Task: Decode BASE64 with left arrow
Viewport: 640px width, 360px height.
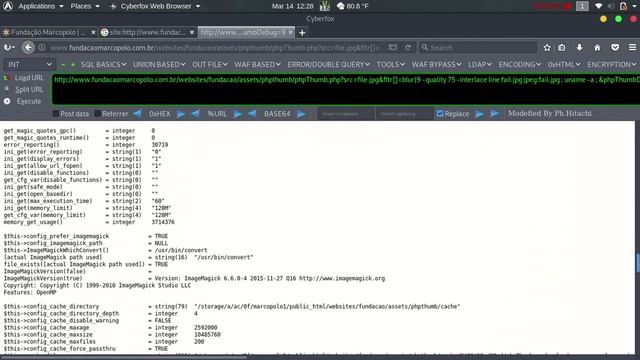Action: click(x=252, y=114)
